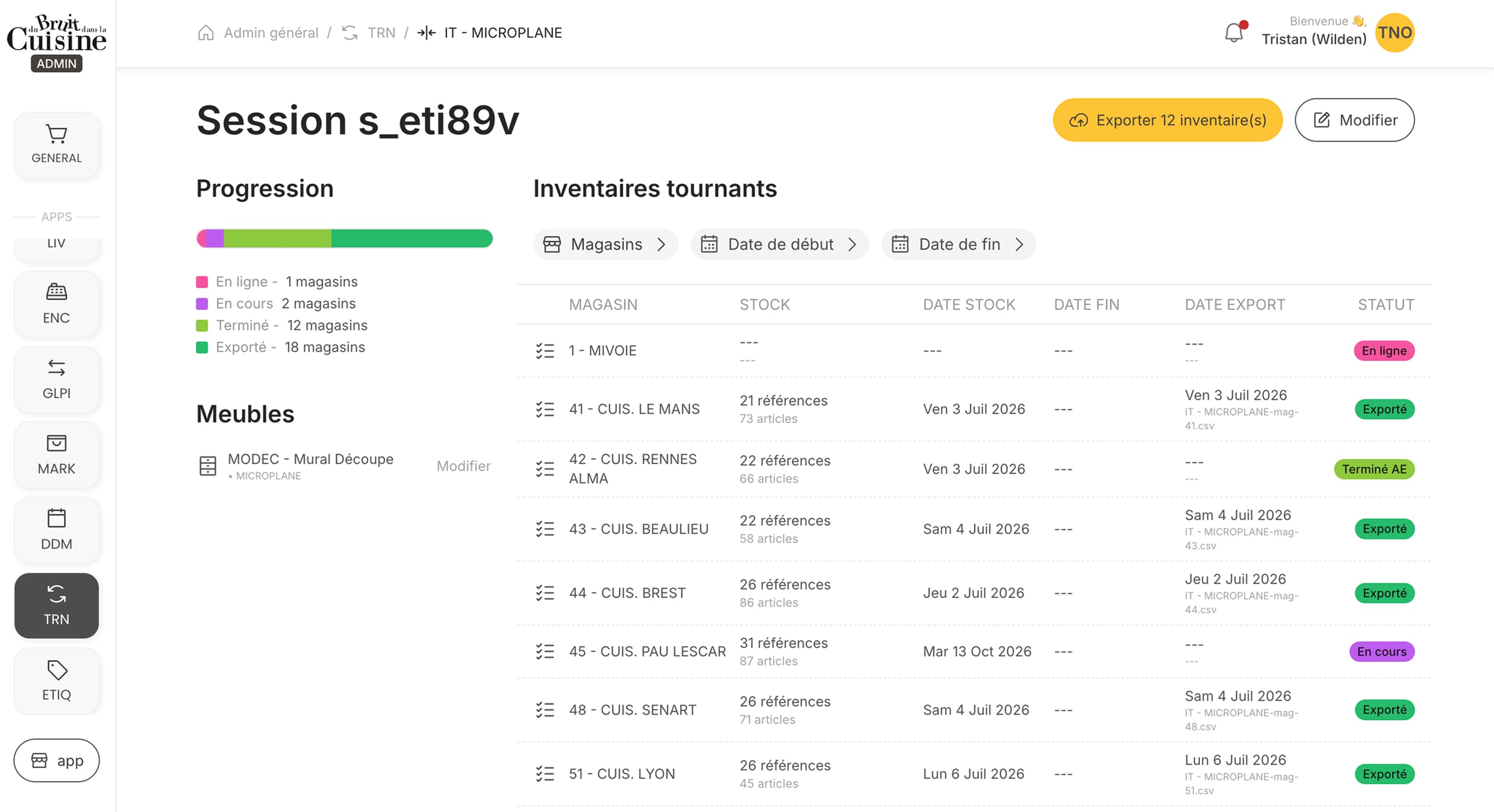Click the Exporté badge for 51 - CUIS. LYON
1494x812 pixels.
point(1384,774)
